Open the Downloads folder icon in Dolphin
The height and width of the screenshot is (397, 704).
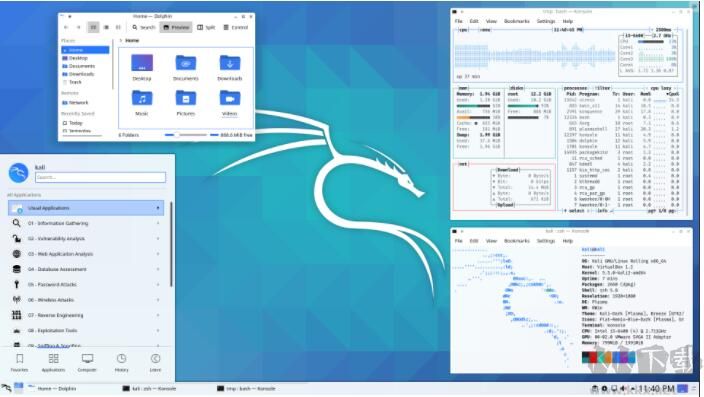229,63
